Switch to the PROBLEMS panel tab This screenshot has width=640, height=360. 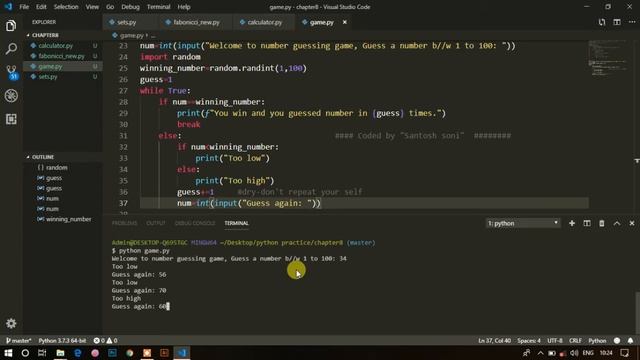click(124, 223)
